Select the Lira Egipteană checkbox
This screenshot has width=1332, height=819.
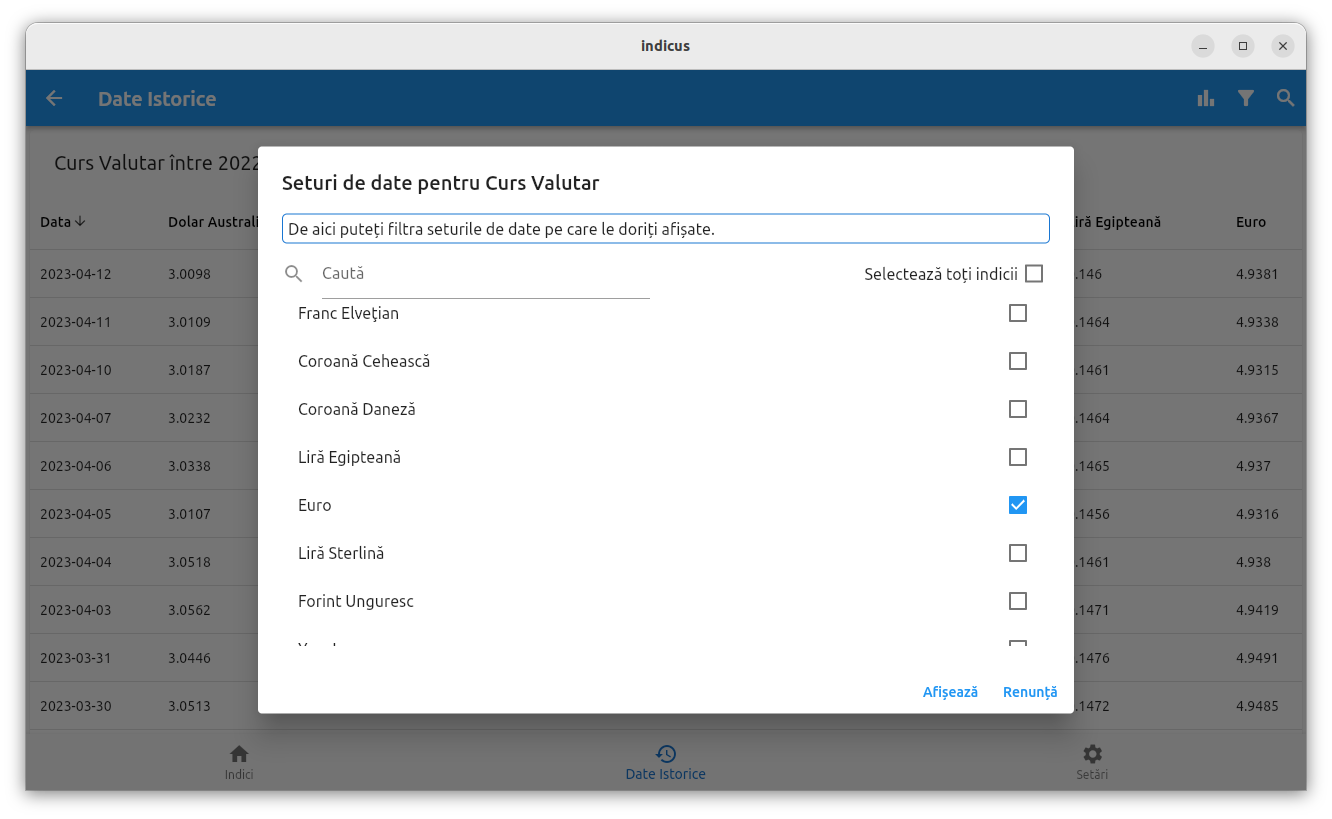(x=1018, y=457)
